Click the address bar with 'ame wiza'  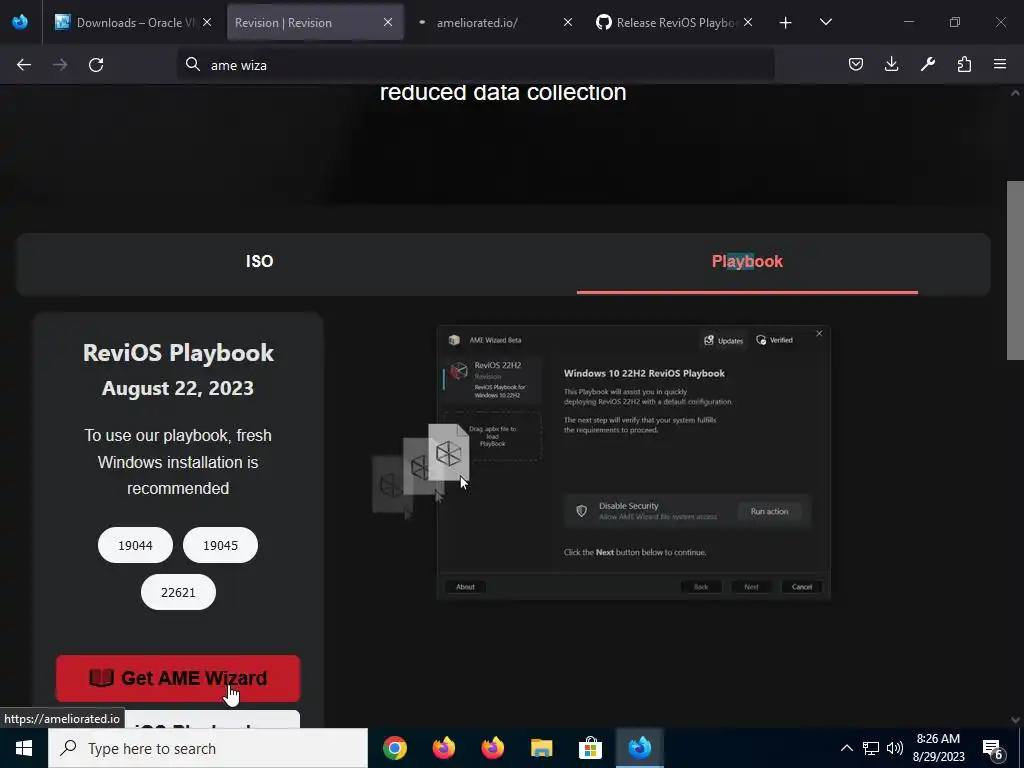pos(475,65)
